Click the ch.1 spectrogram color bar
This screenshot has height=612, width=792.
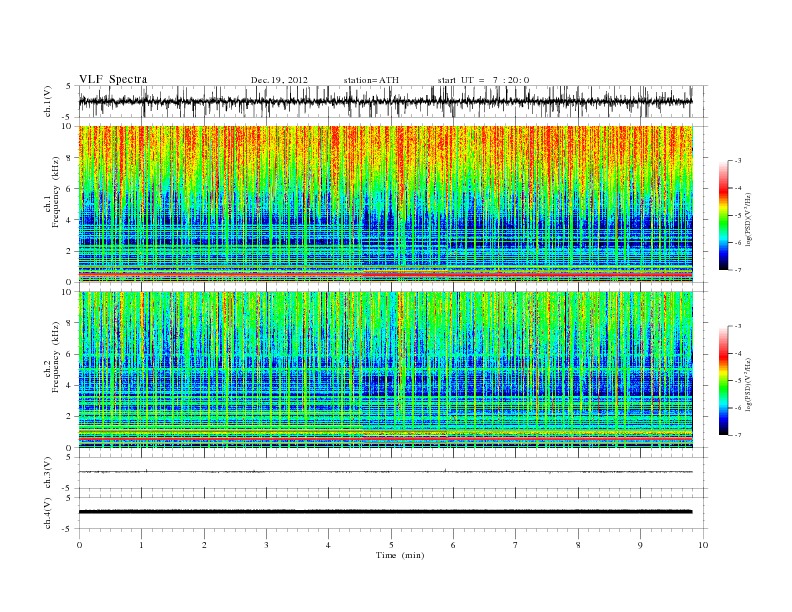[x=723, y=215]
